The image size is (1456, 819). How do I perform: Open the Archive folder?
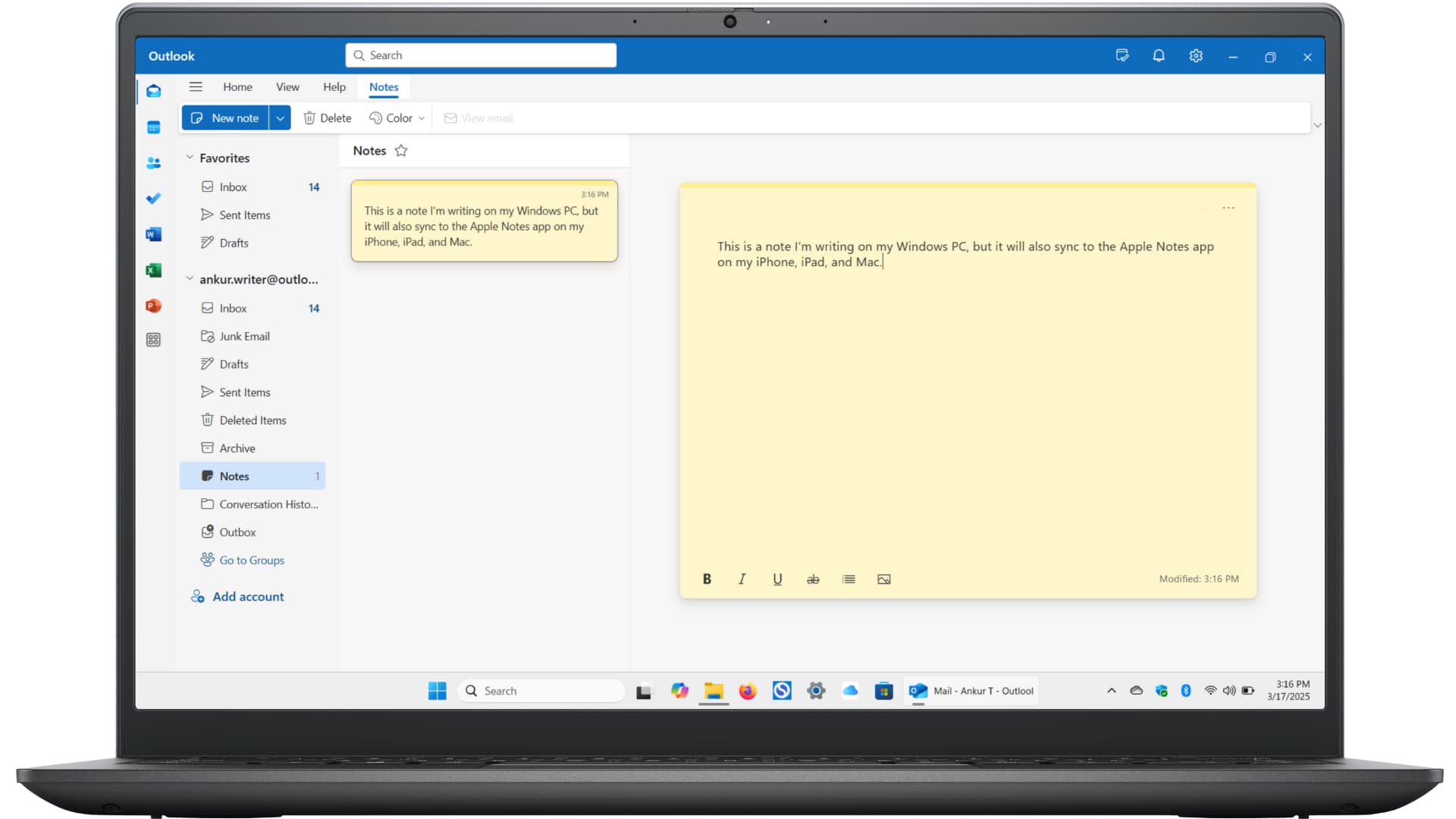(x=253, y=448)
